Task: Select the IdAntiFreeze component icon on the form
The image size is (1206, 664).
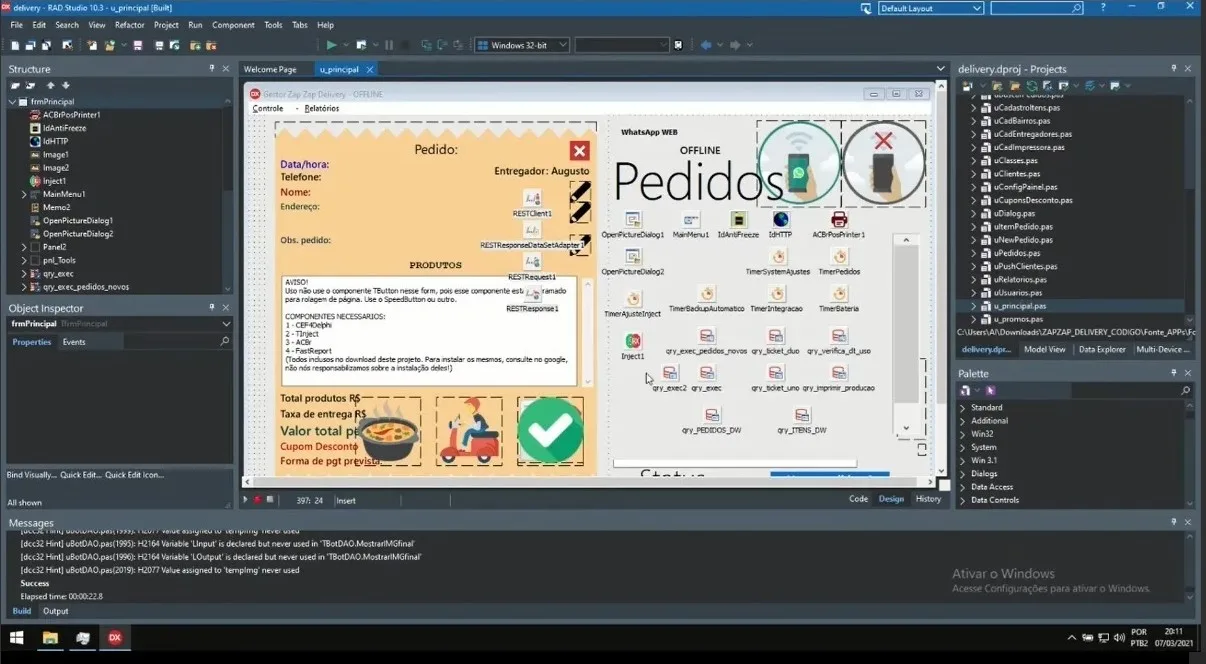Action: click(x=738, y=219)
